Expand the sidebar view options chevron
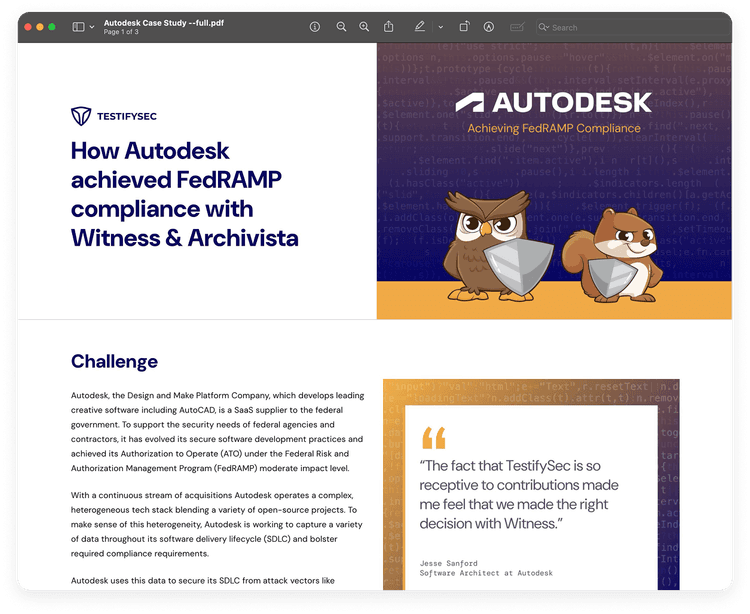 click(x=91, y=27)
